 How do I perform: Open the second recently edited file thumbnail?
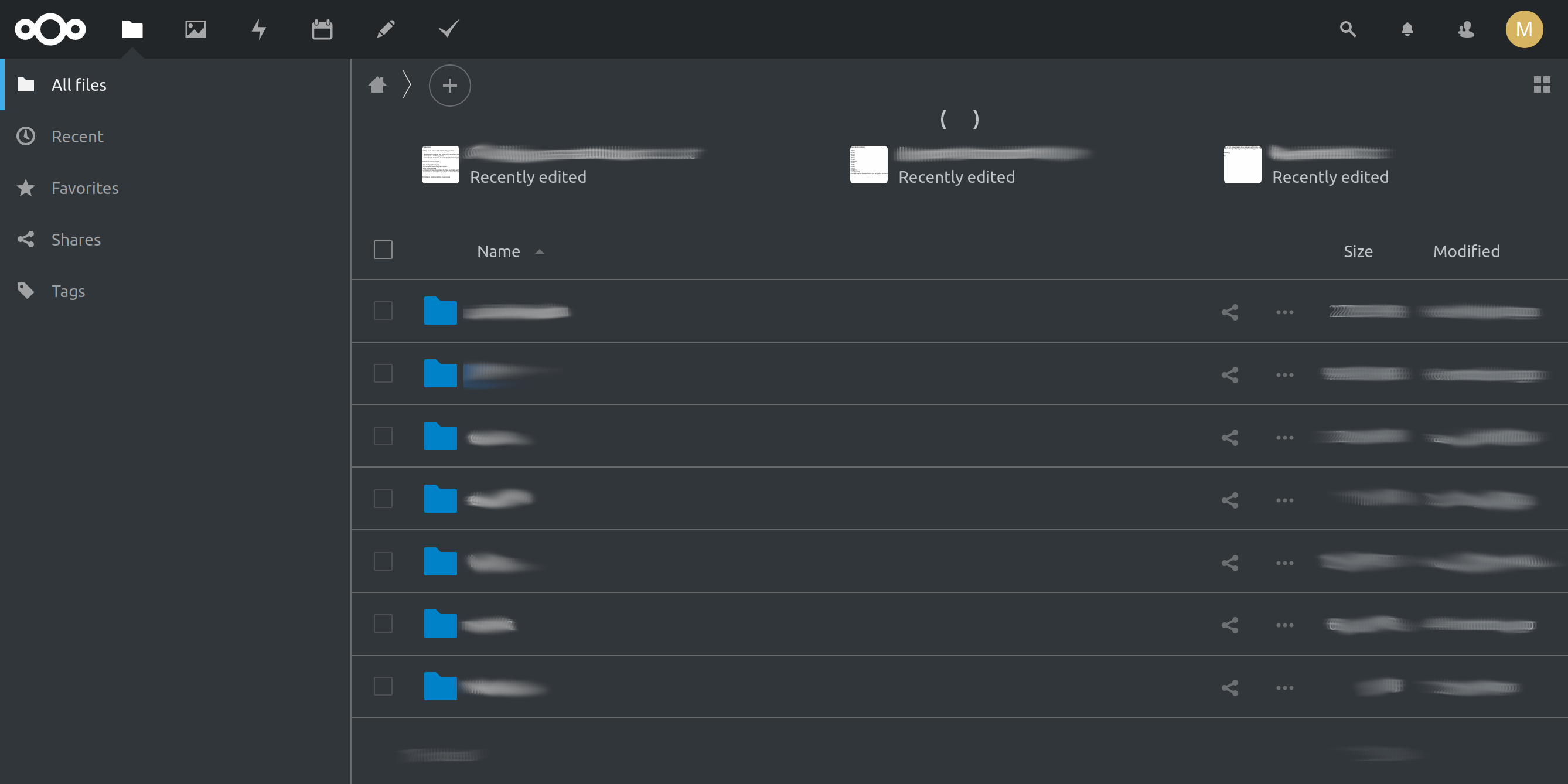pos(868,164)
